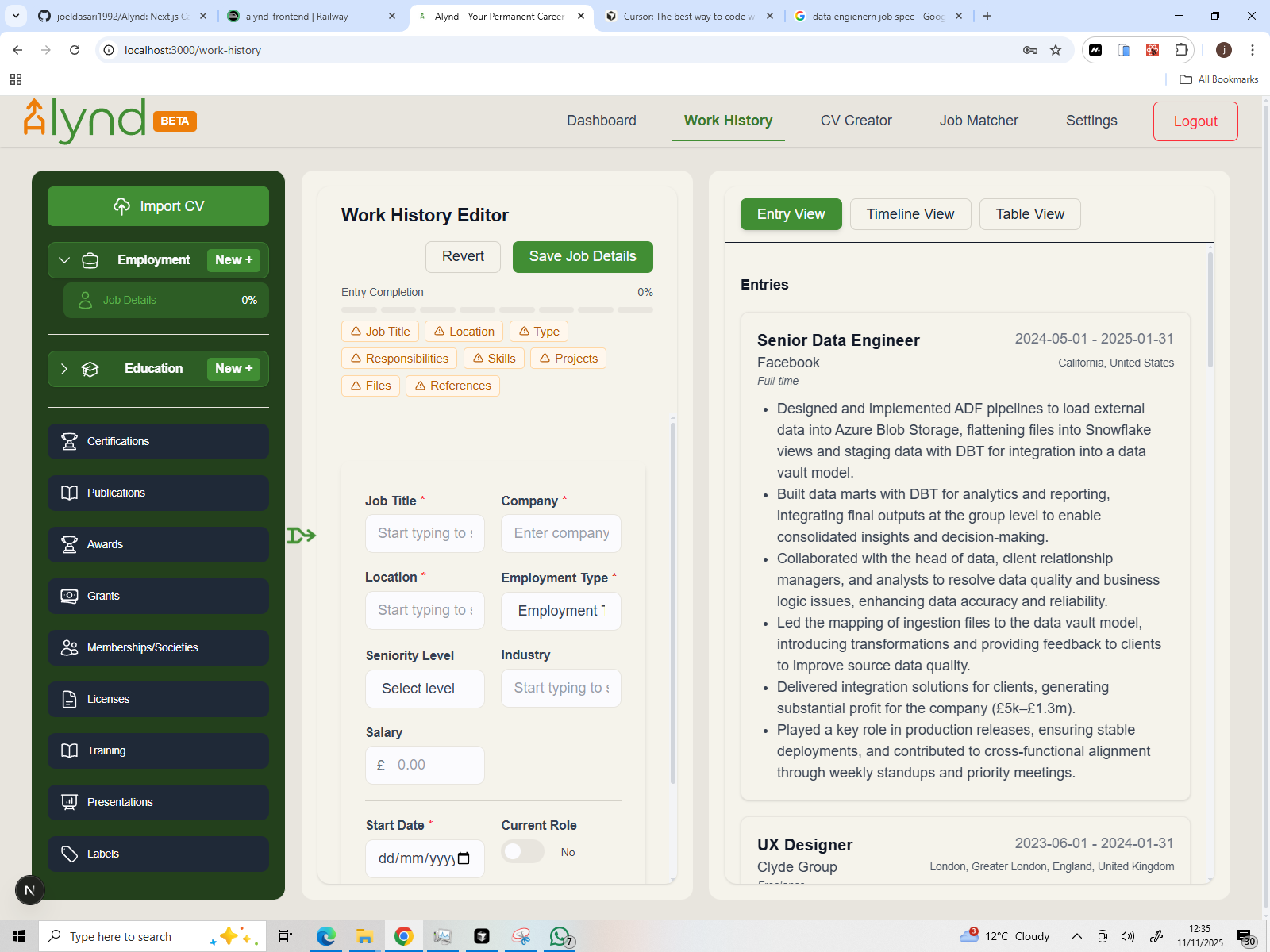Open Awards from the sidebar
1270x952 pixels.
158,544
